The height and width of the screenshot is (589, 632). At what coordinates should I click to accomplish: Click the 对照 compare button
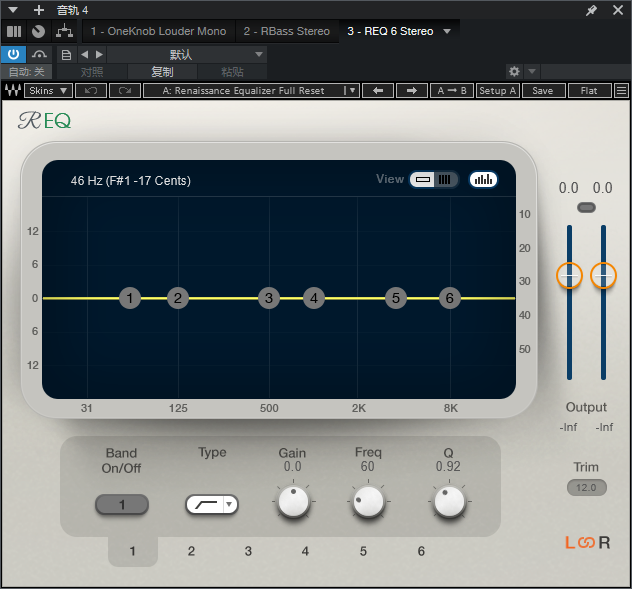pos(92,72)
